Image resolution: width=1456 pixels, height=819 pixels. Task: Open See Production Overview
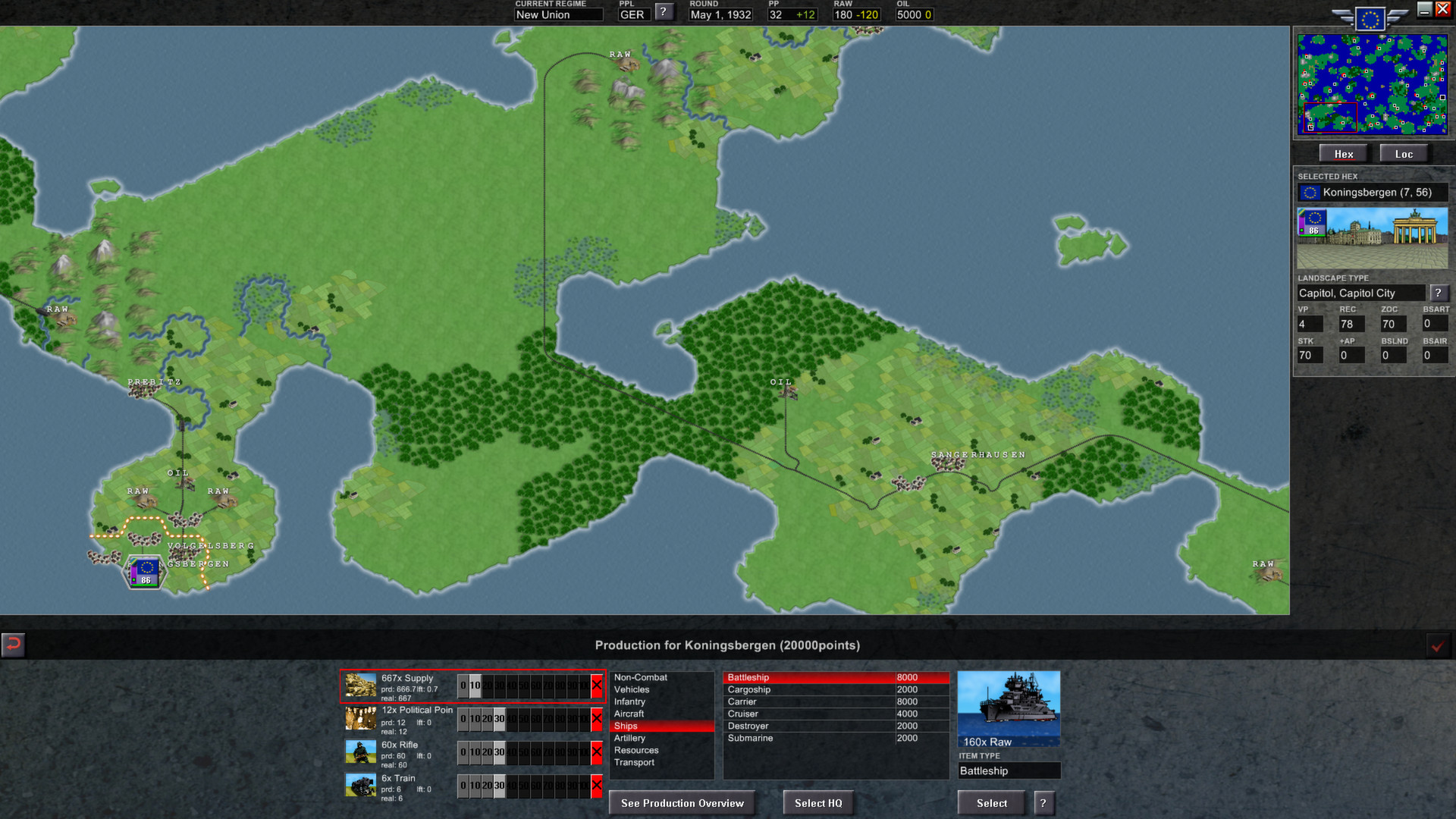click(681, 802)
